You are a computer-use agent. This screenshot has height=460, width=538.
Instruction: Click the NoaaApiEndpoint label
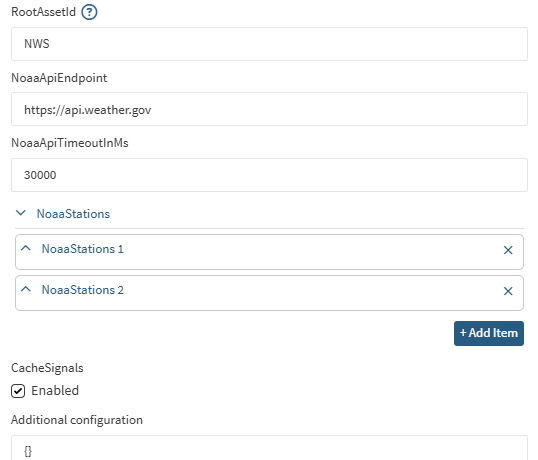tap(59, 78)
